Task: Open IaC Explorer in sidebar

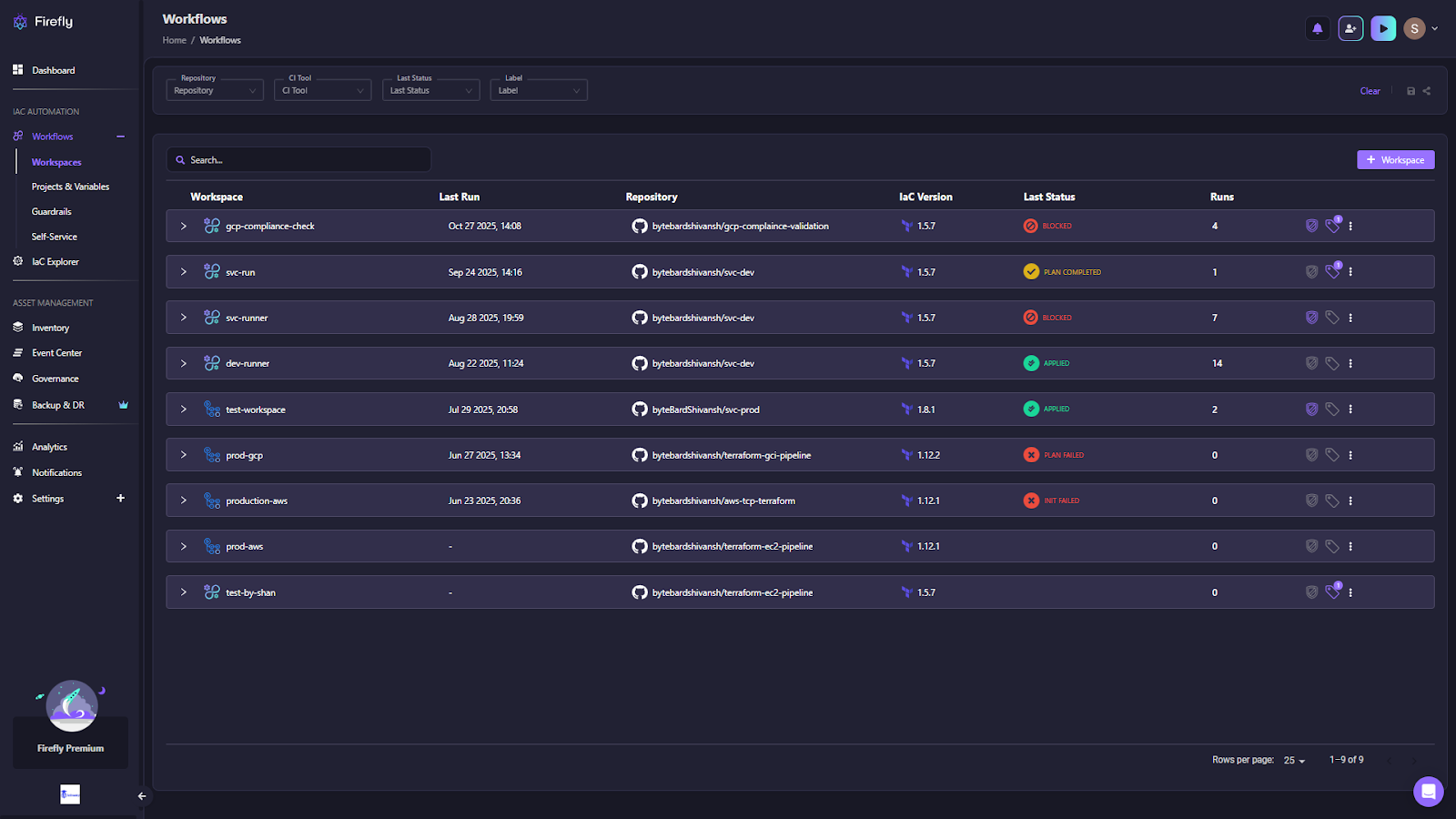Action: [x=55, y=261]
